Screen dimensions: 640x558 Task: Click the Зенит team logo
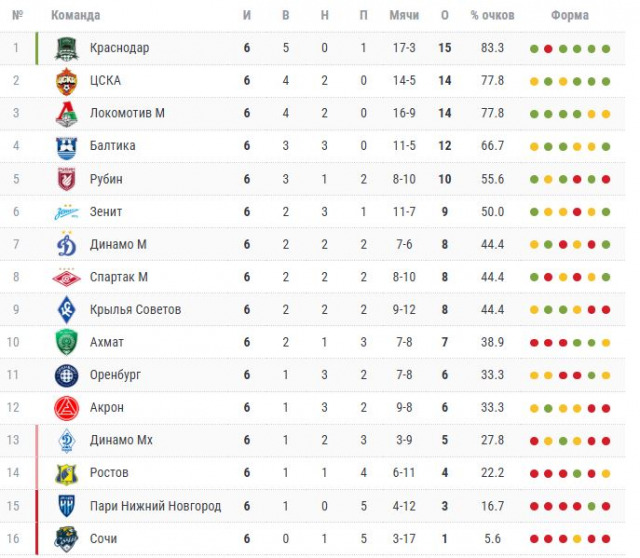[66, 212]
